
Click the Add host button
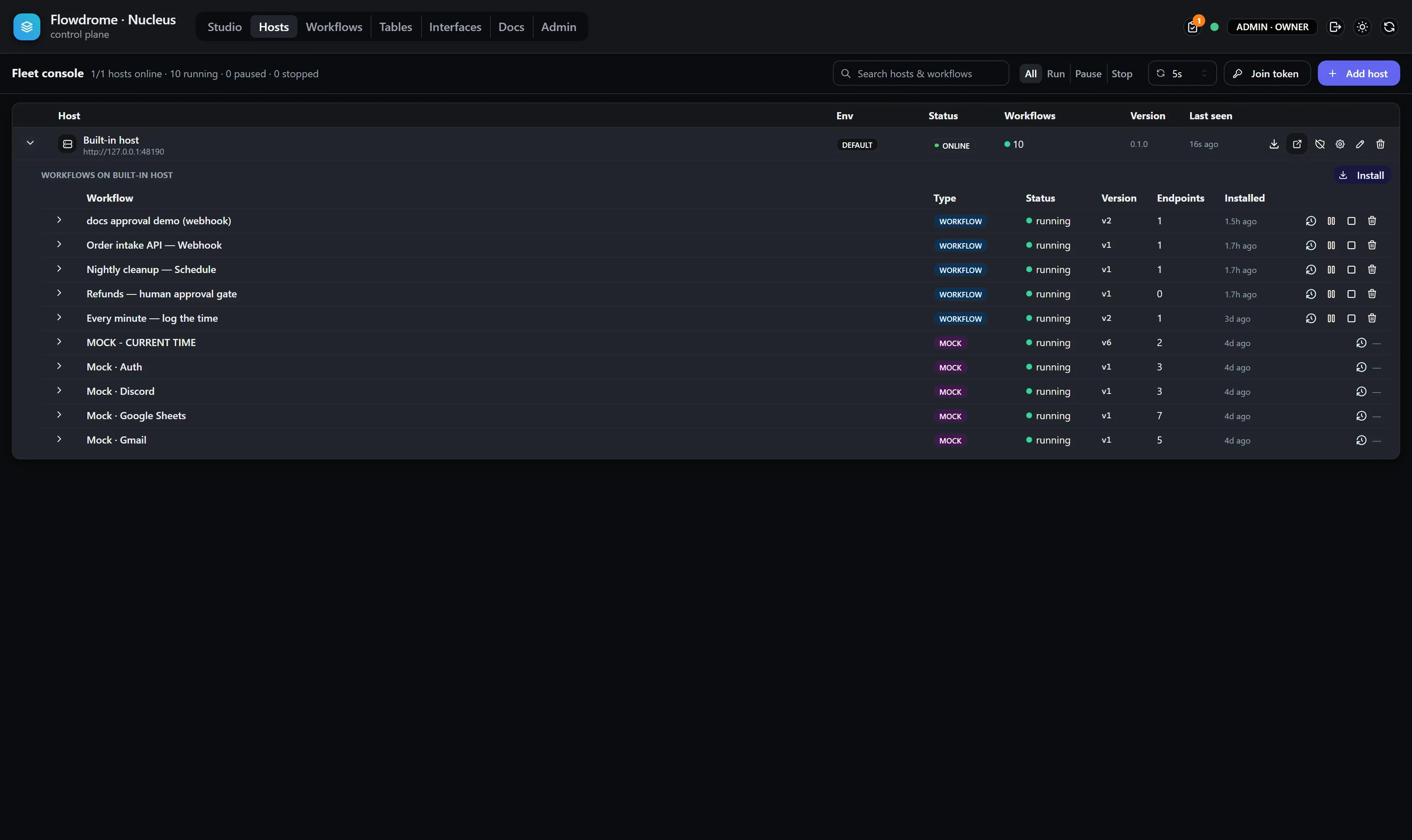pyautogui.click(x=1358, y=73)
